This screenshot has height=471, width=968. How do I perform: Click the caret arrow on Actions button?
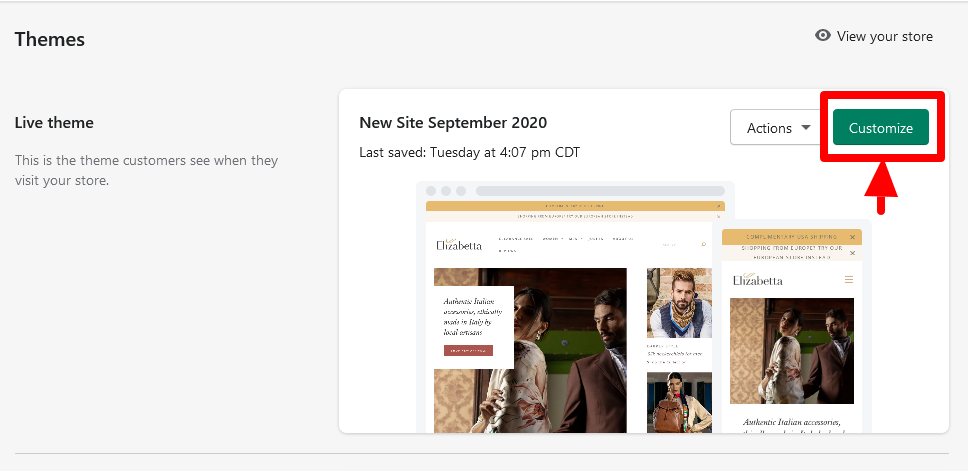click(805, 128)
